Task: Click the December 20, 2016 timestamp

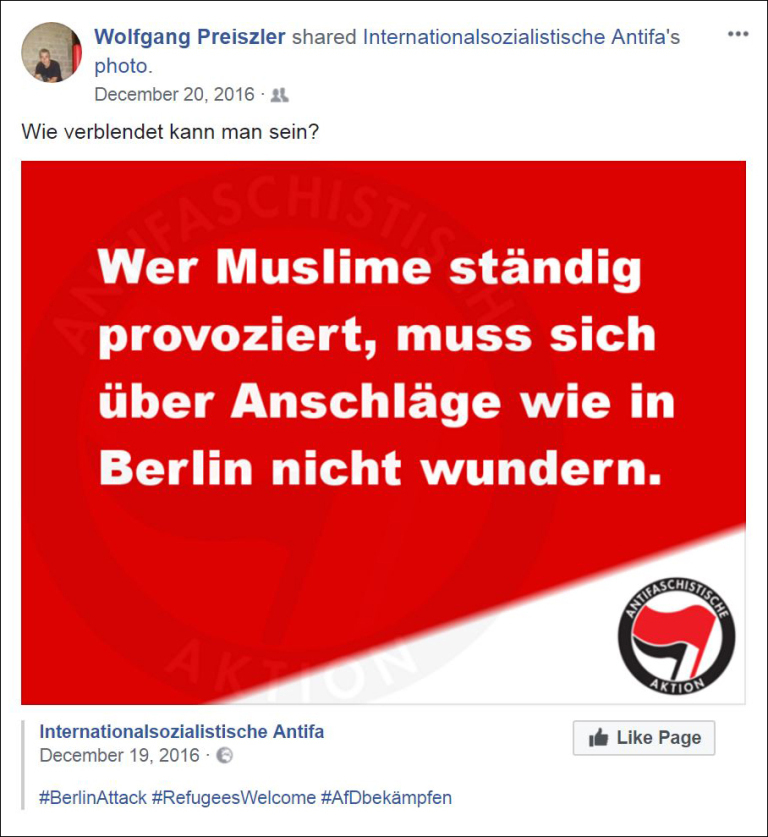Action: [x=175, y=94]
